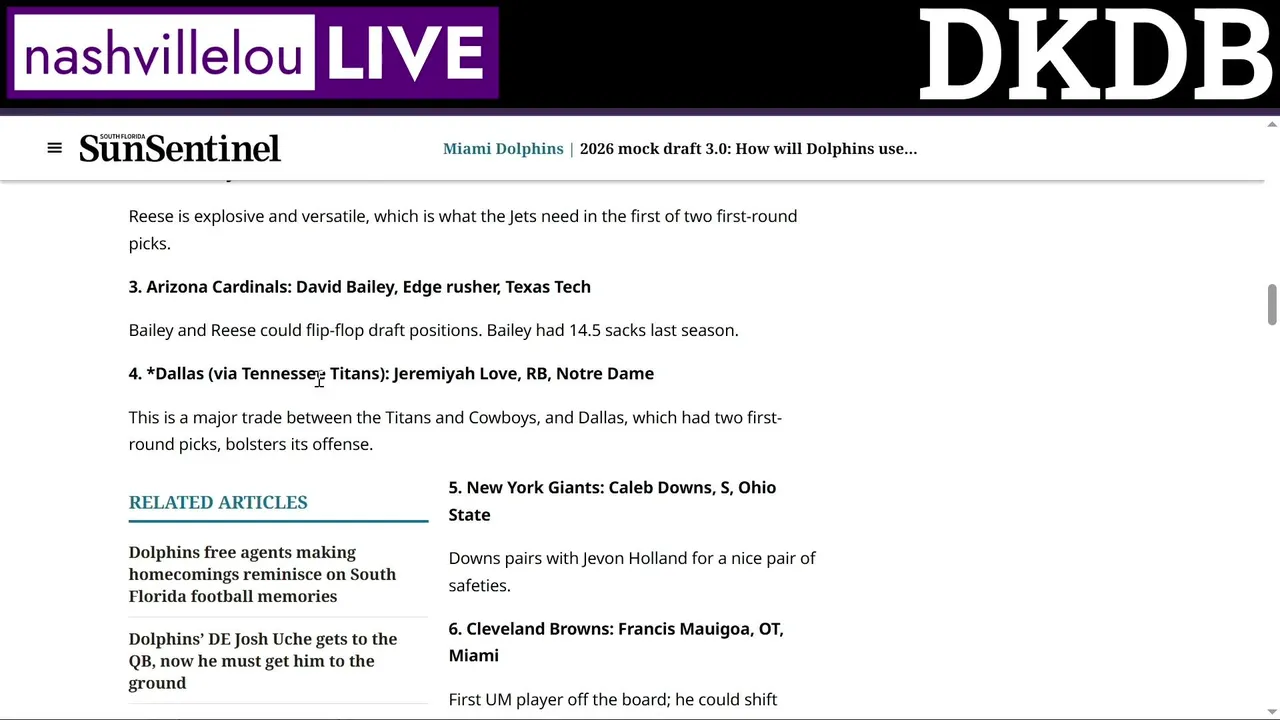This screenshot has height=720, width=1280.
Task: Open article 'Dolphins' DE Josh Uche gets to the QB'
Action: (x=263, y=661)
